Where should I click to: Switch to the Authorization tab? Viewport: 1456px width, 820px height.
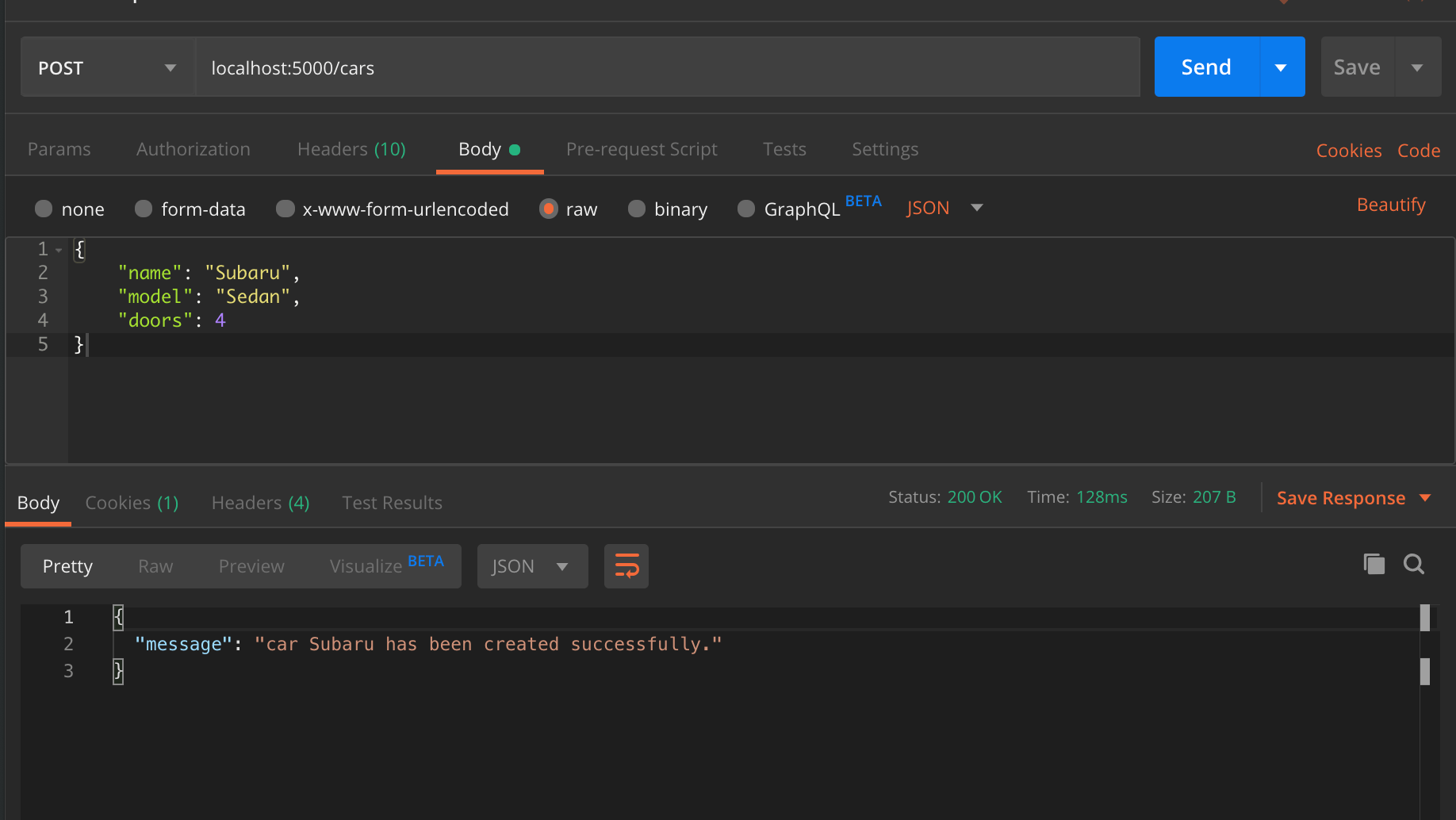coord(193,149)
